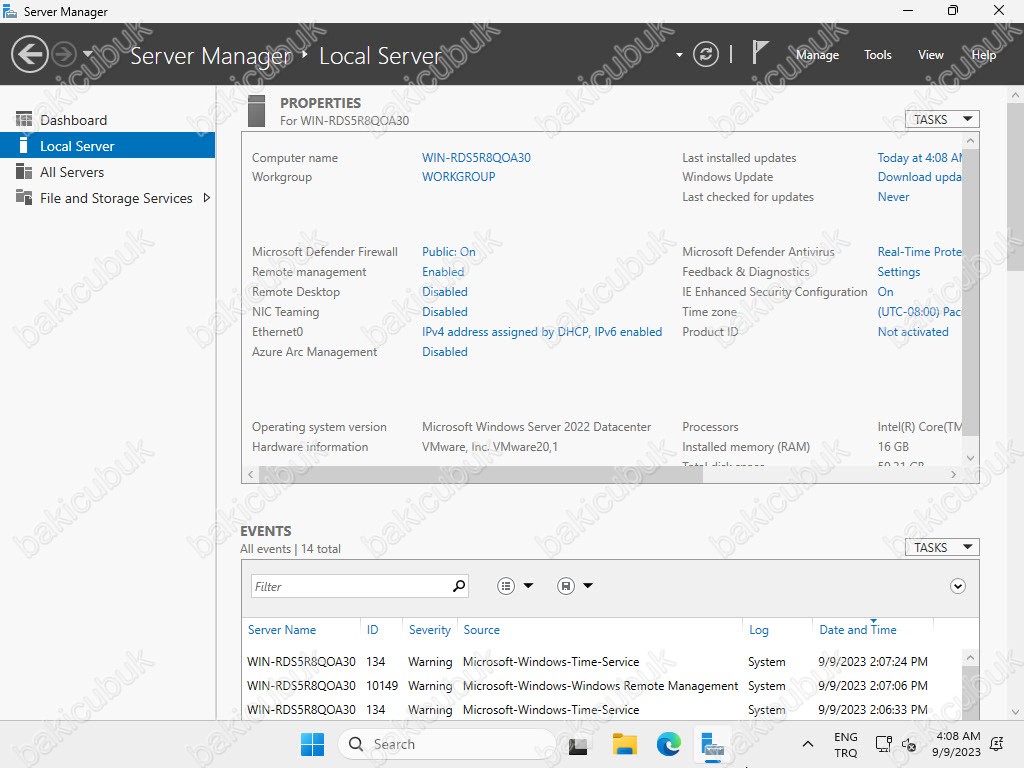Click the Refresh icon in header

point(706,54)
